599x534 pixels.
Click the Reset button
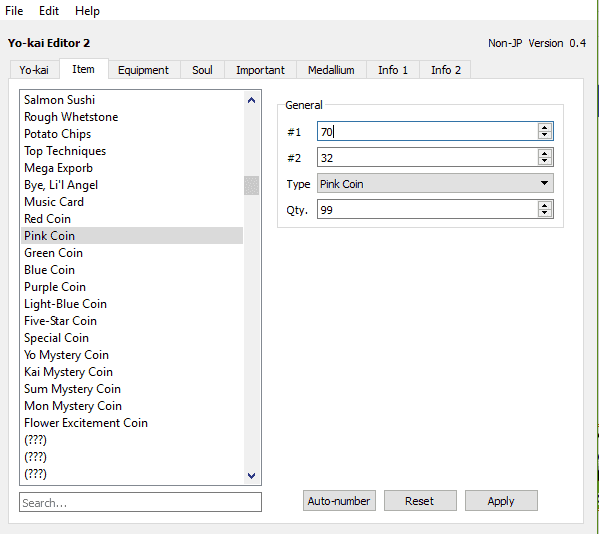420,501
